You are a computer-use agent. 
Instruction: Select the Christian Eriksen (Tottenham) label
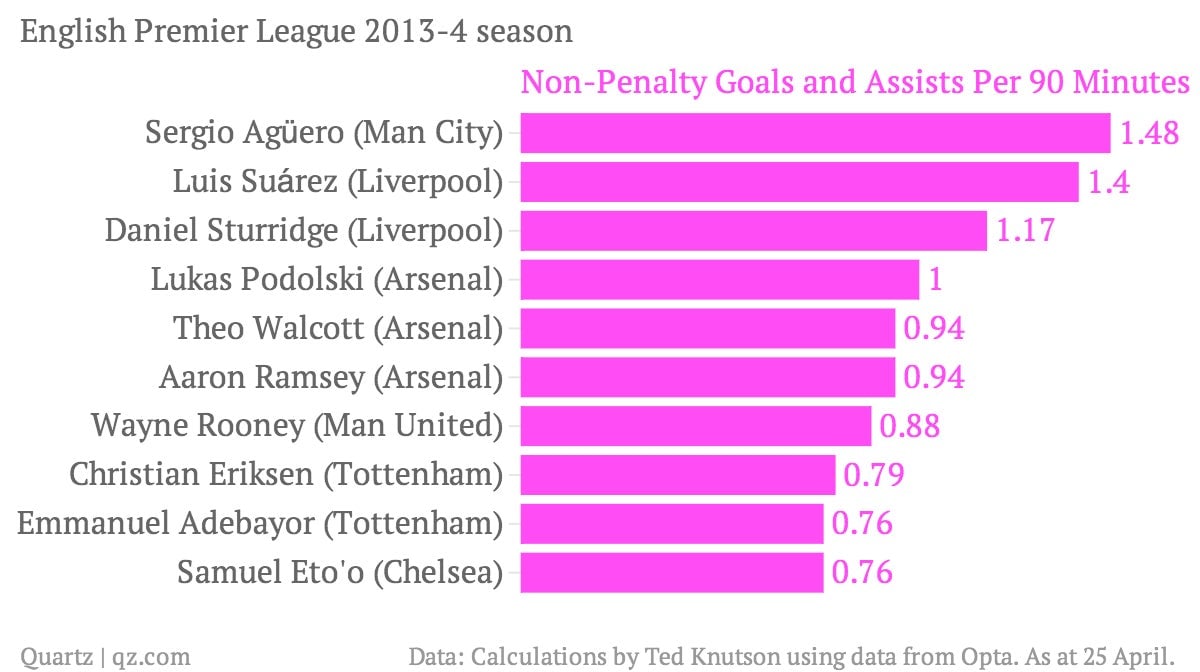coord(285,475)
